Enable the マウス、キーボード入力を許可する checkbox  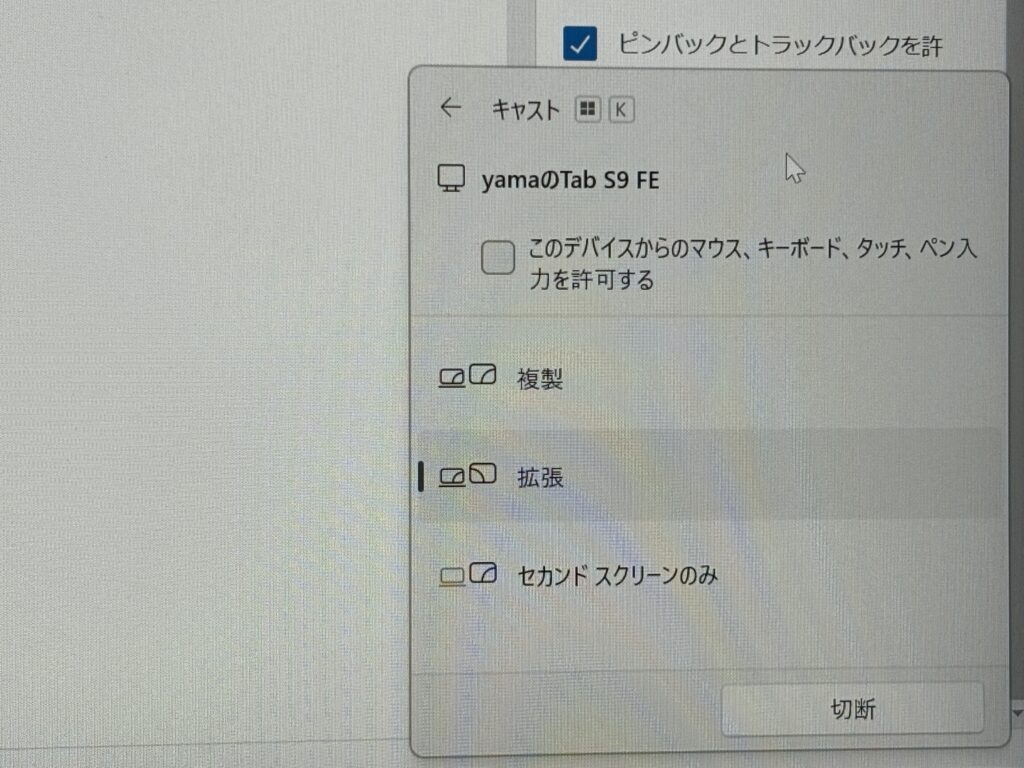[x=498, y=257]
